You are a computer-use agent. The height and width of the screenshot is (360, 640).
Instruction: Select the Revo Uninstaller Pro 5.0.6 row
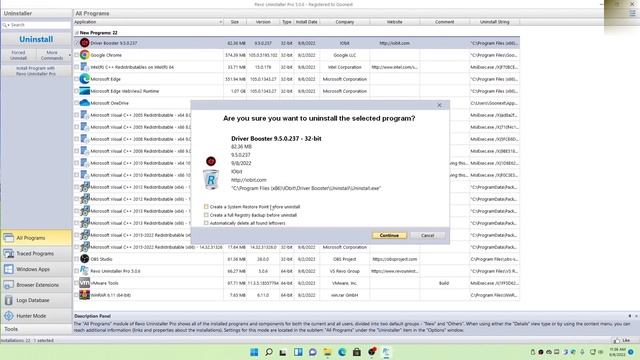tap(297, 271)
